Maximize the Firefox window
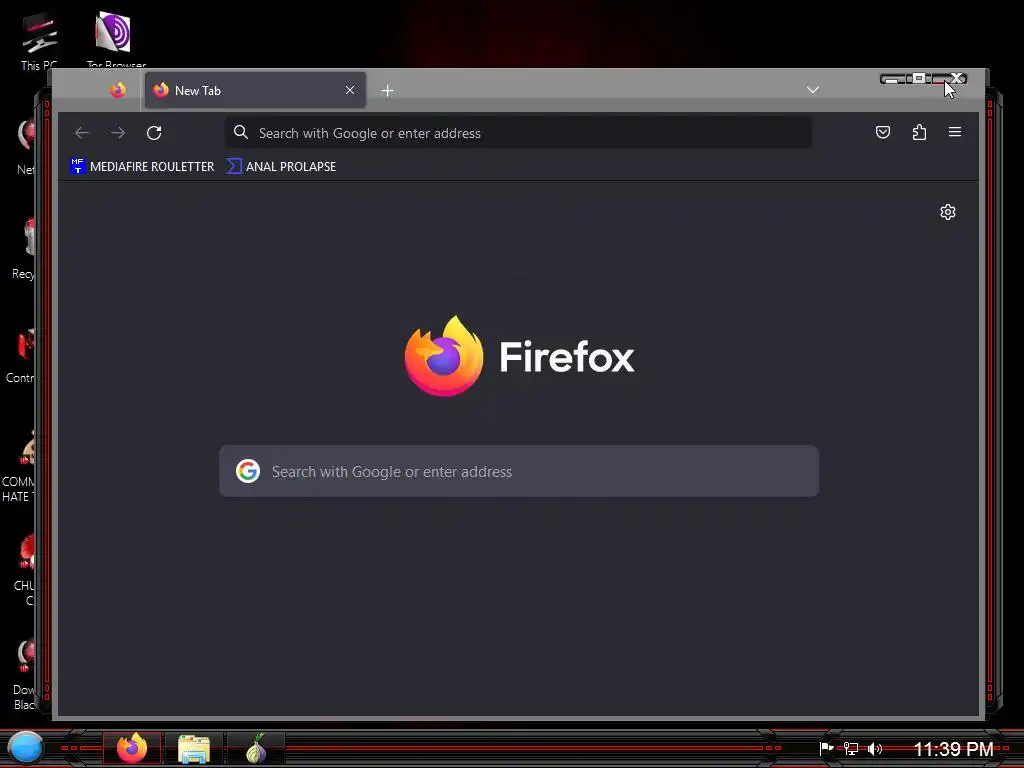1024x768 pixels. pyautogui.click(x=918, y=79)
